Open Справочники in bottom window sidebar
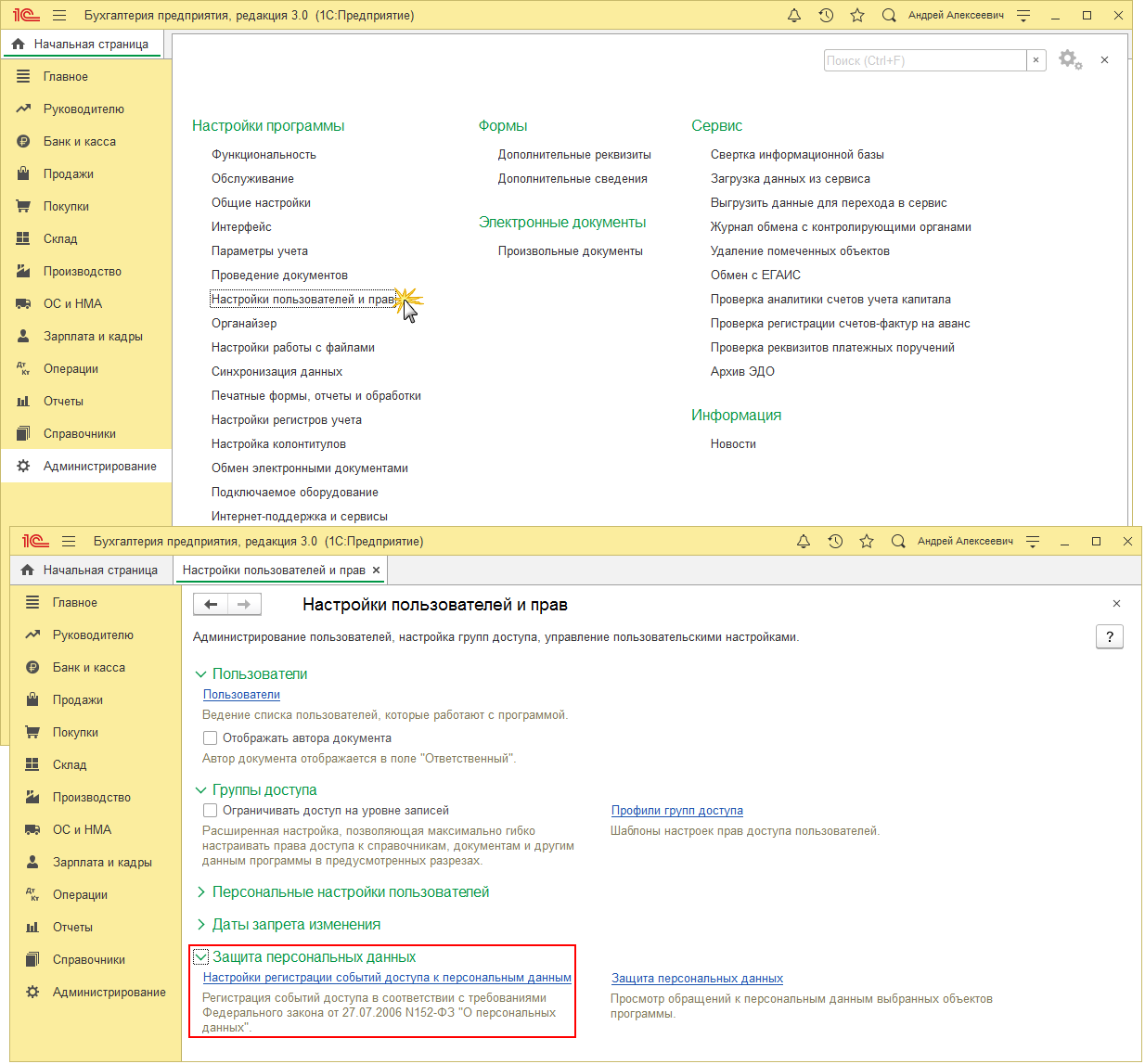1145x1064 pixels. (96, 960)
